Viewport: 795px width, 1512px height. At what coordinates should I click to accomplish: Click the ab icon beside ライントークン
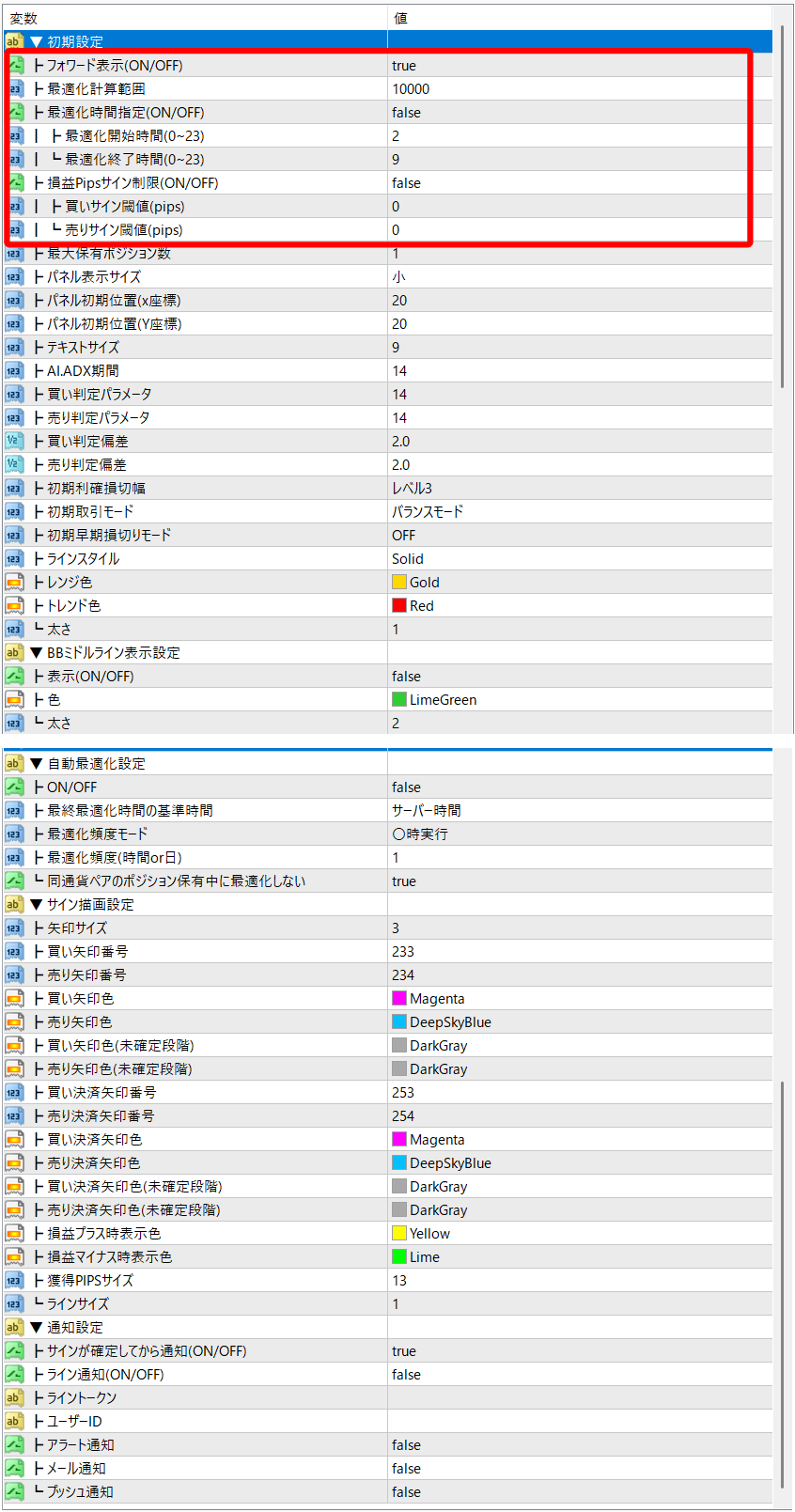click(14, 1397)
